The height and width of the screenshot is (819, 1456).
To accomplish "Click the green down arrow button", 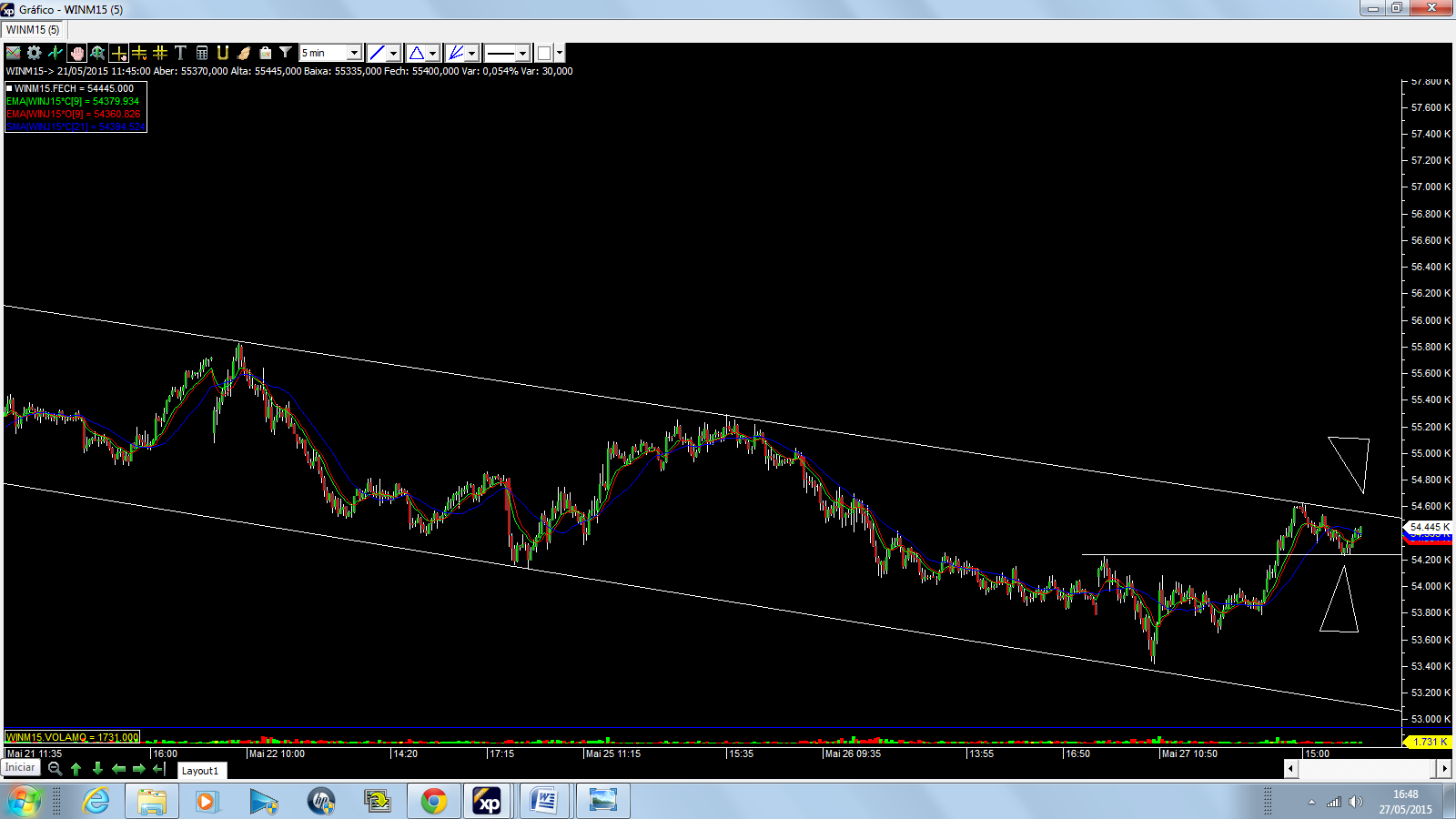I will [97, 769].
